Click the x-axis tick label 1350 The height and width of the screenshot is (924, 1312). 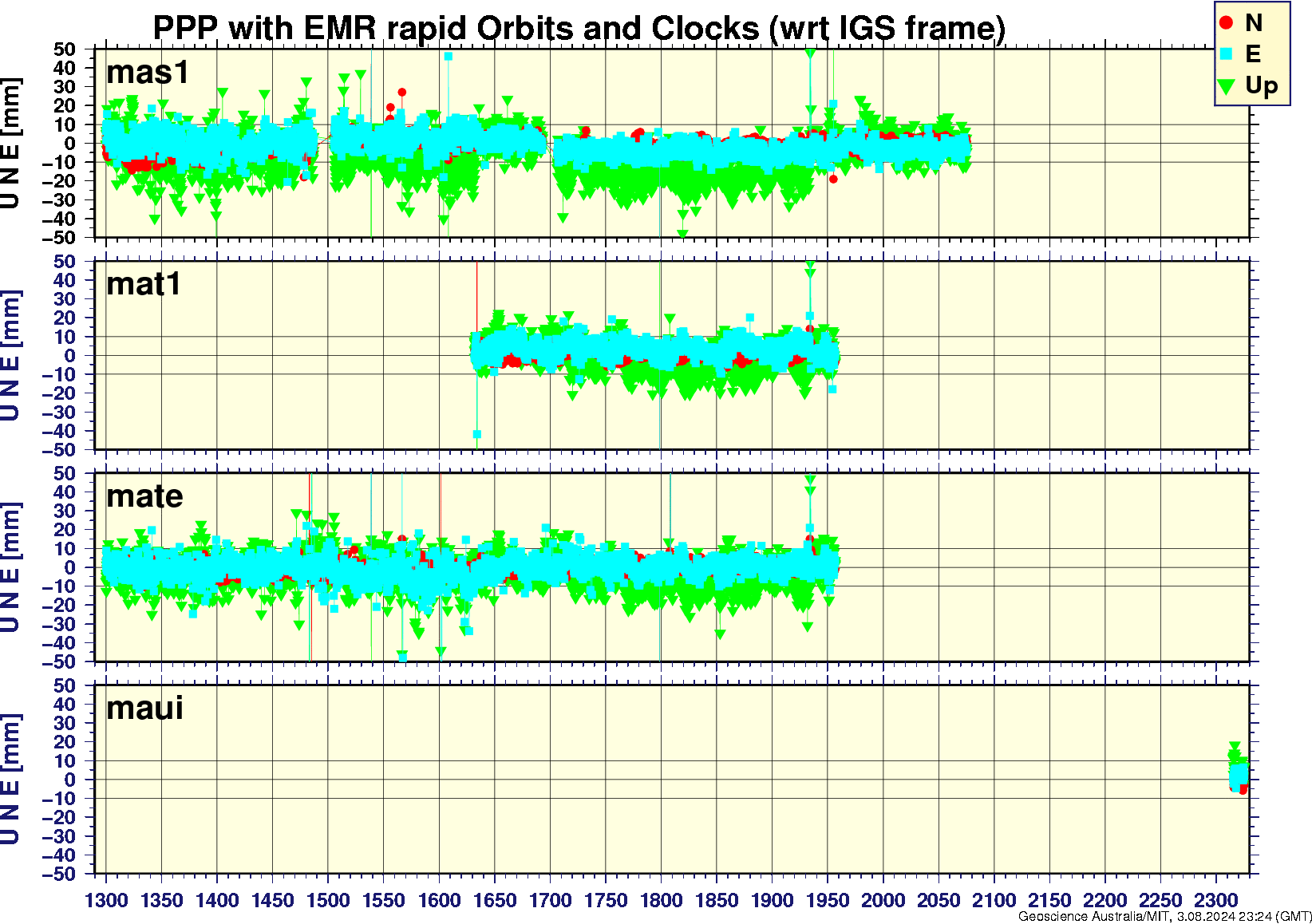coord(162,901)
